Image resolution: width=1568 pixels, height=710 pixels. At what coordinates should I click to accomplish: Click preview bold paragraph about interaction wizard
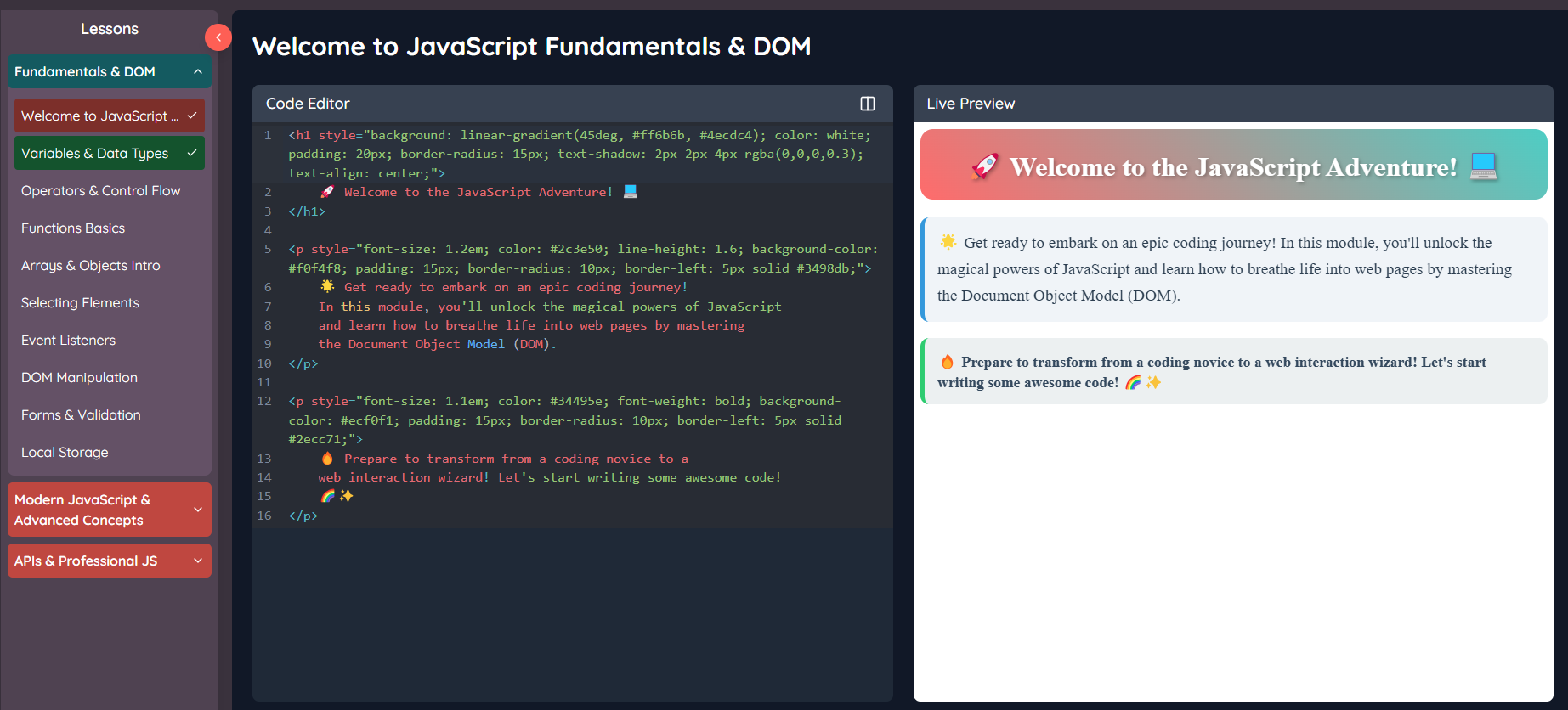tap(1234, 371)
